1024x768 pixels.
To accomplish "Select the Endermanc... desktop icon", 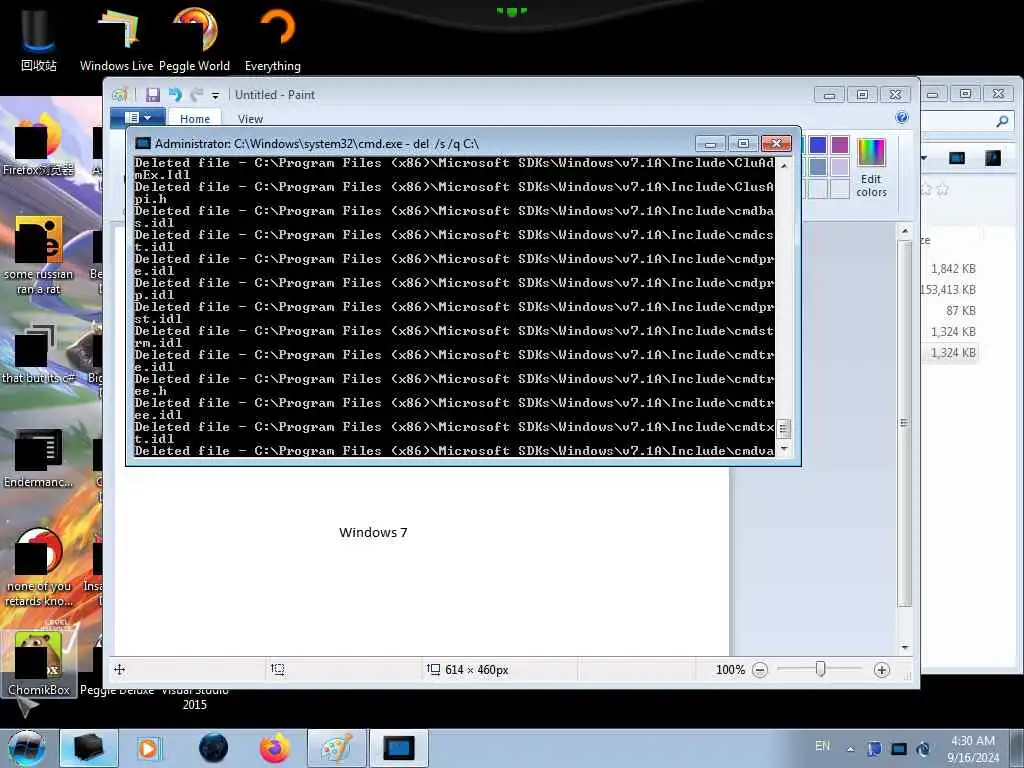I will tap(39, 458).
